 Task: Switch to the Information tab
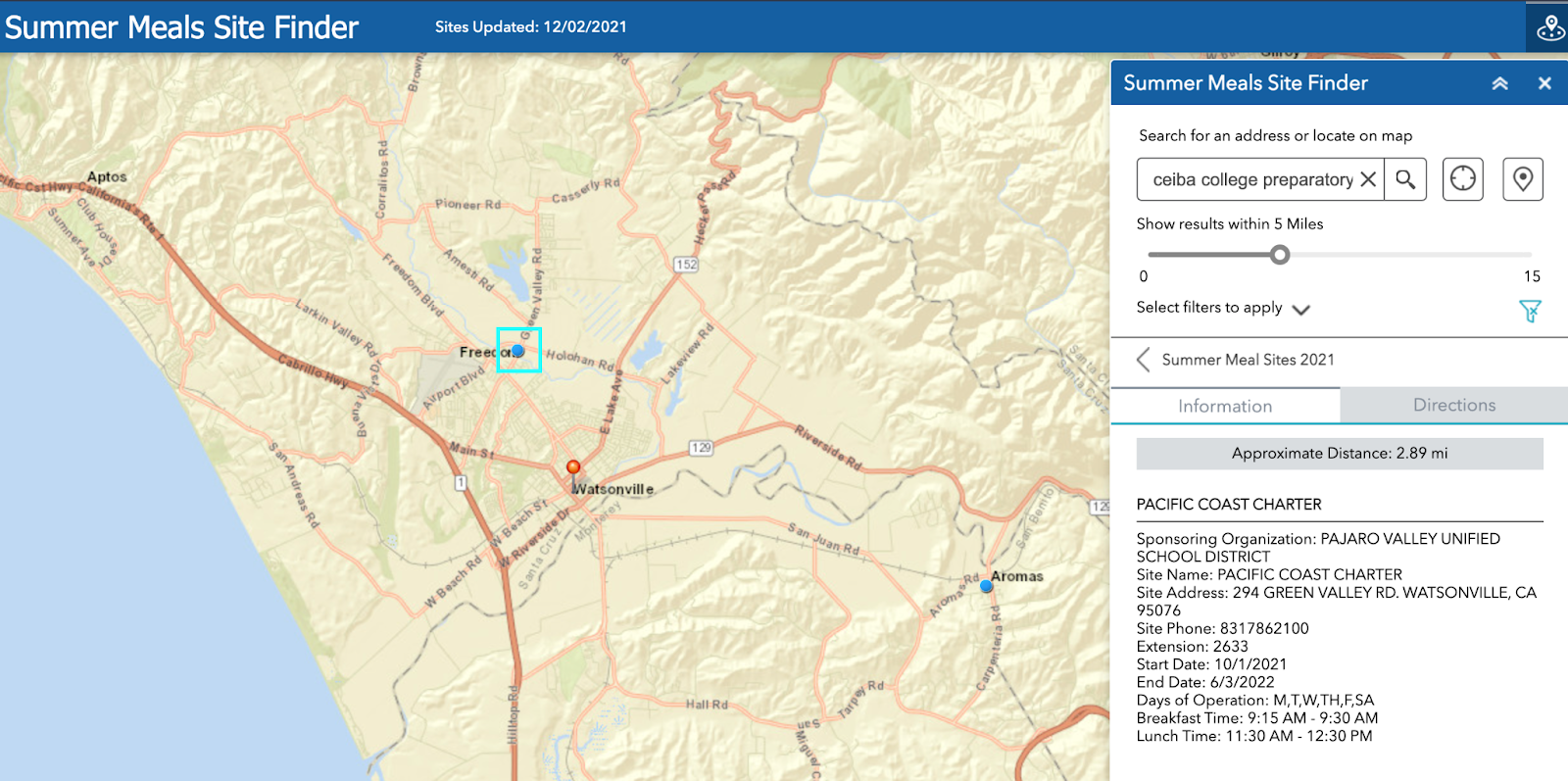(x=1225, y=406)
